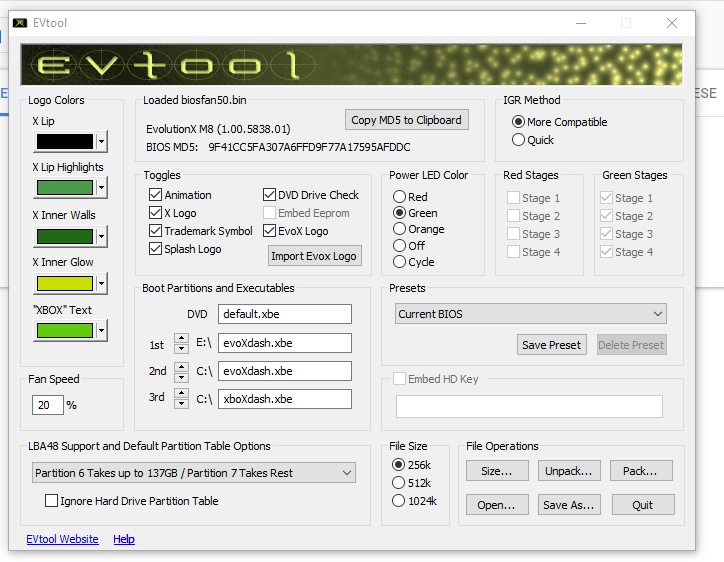The height and width of the screenshot is (562, 724).
Task: Click the DVD default.xbe input field
Action: (x=285, y=314)
